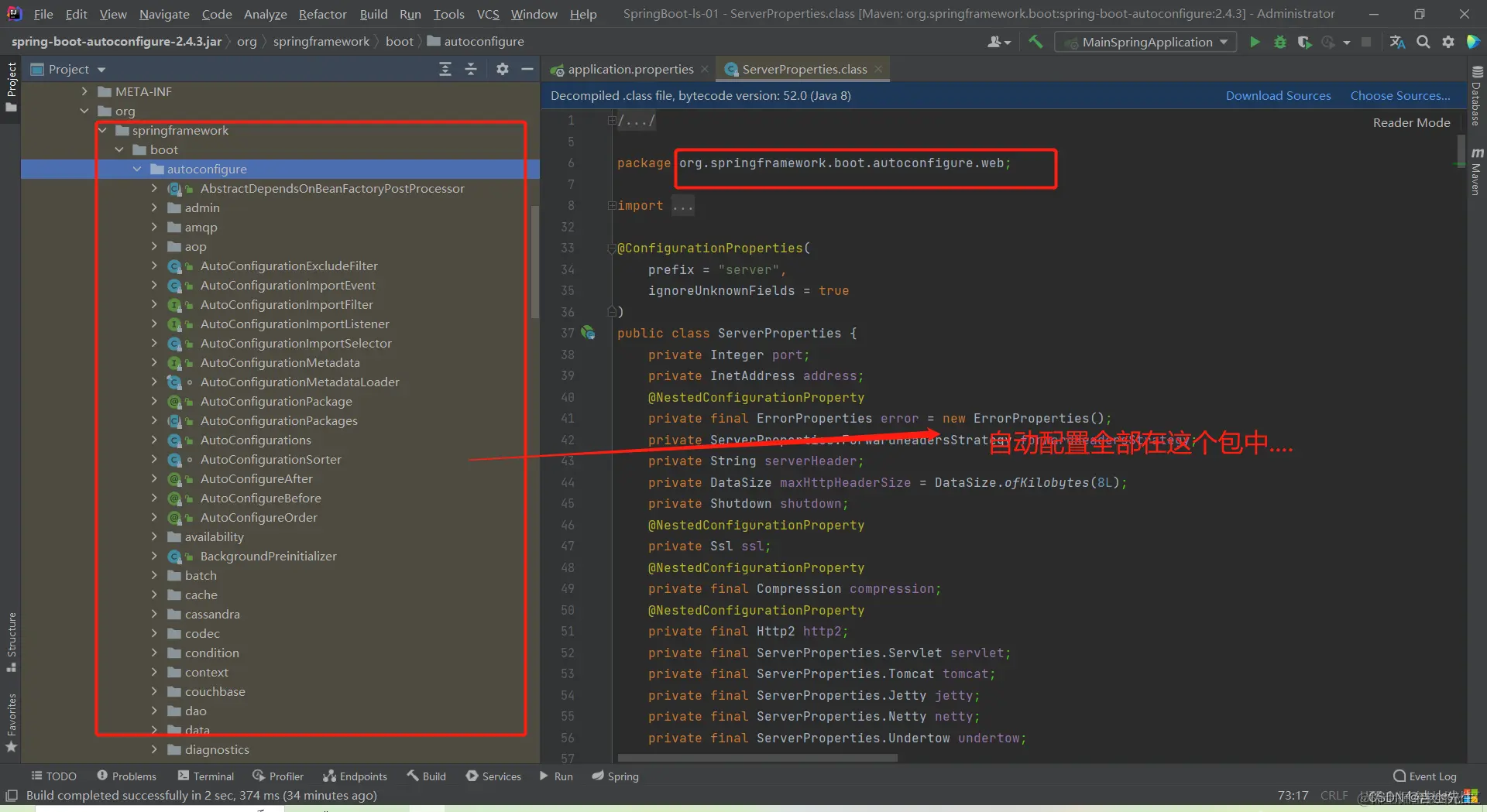The height and width of the screenshot is (812, 1487).
Task: Click the gutter bean icon on line 37
Action: click(589, 333)
